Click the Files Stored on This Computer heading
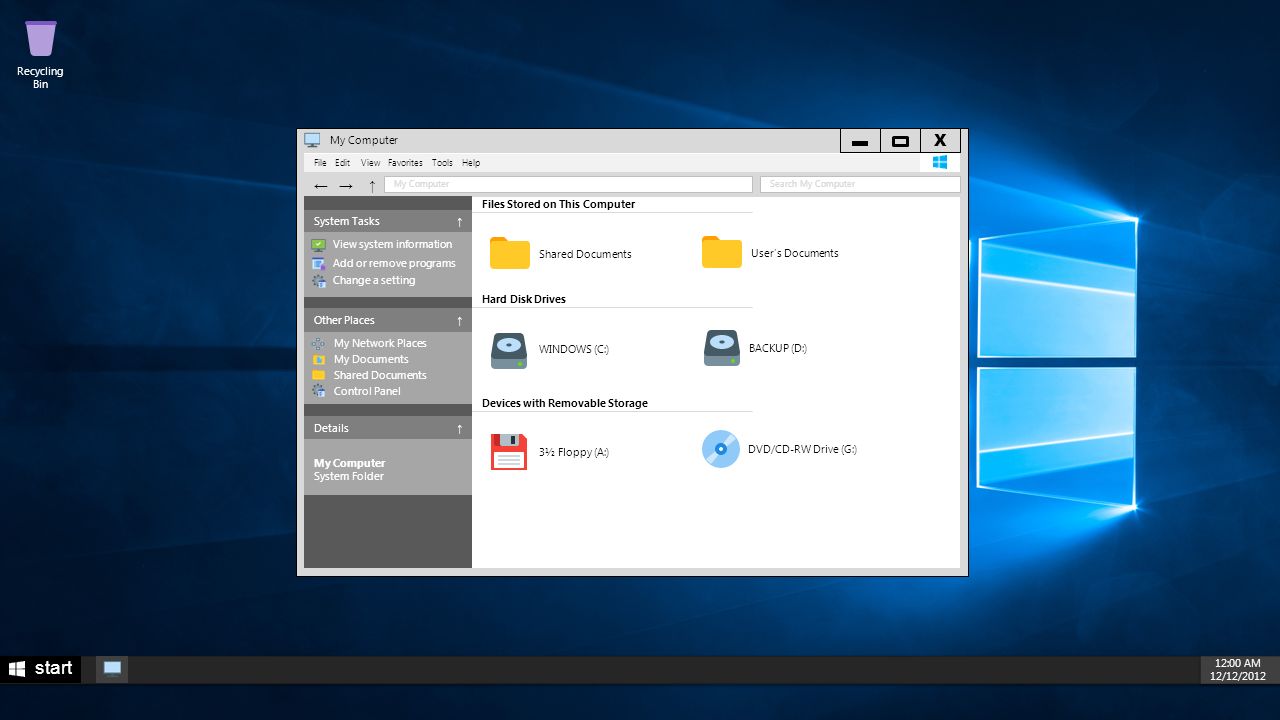Image resolution: width=1280 pixels, height=720 pixels. 558,204
